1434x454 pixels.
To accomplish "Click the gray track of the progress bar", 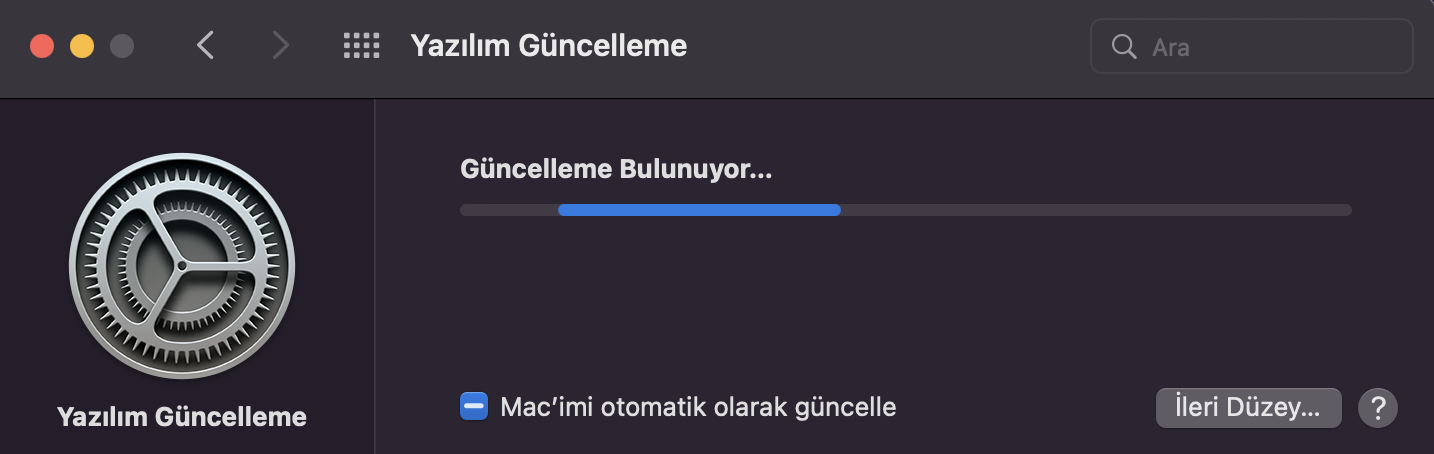I will tap(1100, 210).
